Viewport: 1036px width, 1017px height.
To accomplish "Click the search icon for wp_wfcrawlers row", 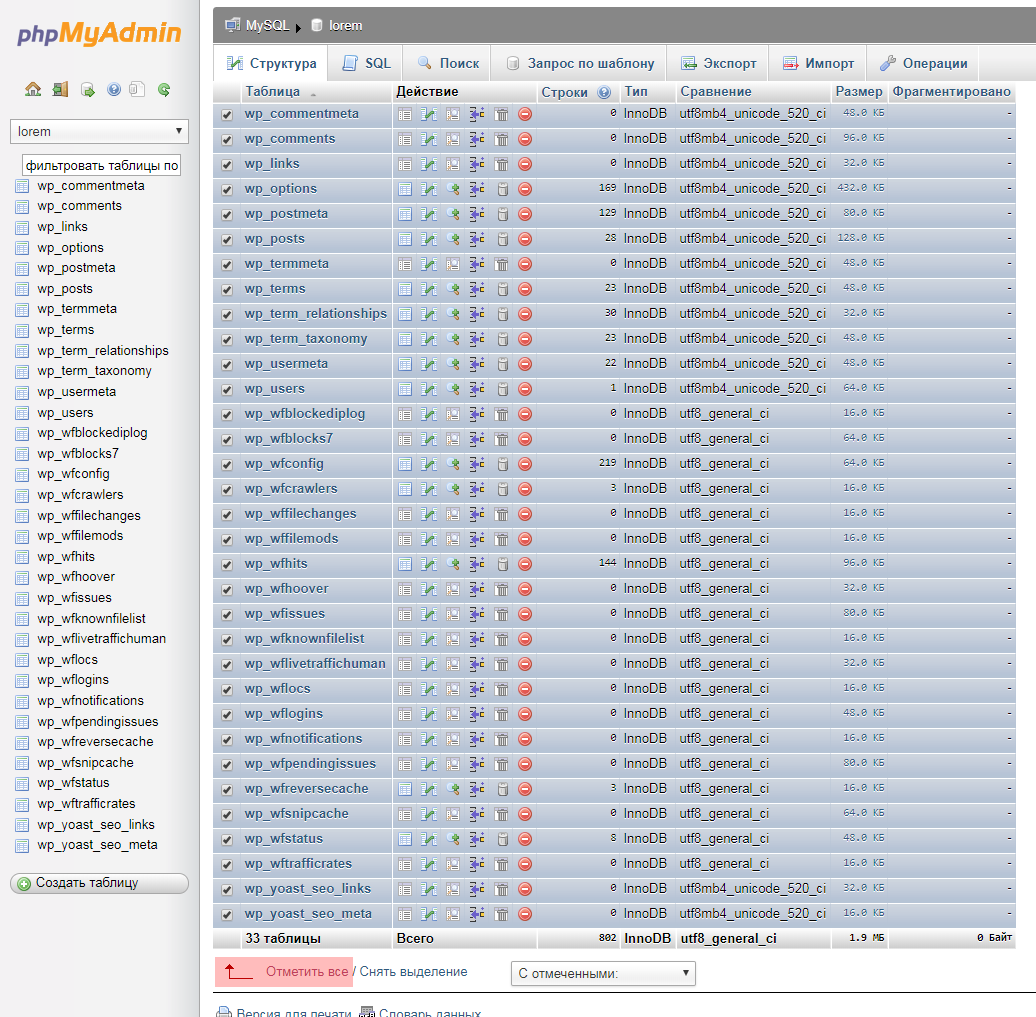I will click(453, 489).
